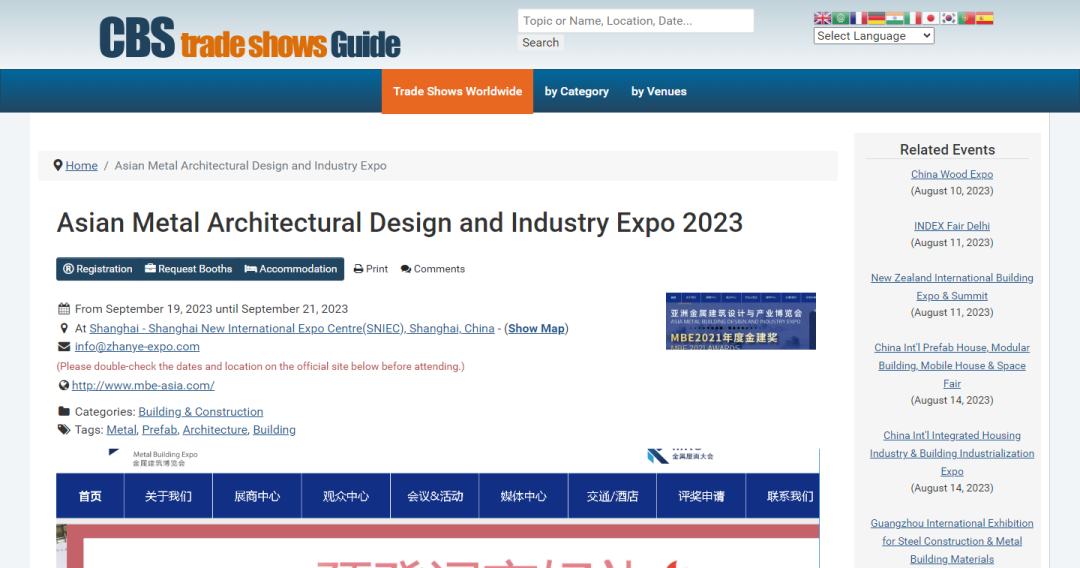Image resolution: width=1080 pixels, height=568 pixels.
Task: Click the Search button
Action: click(540, 43)
